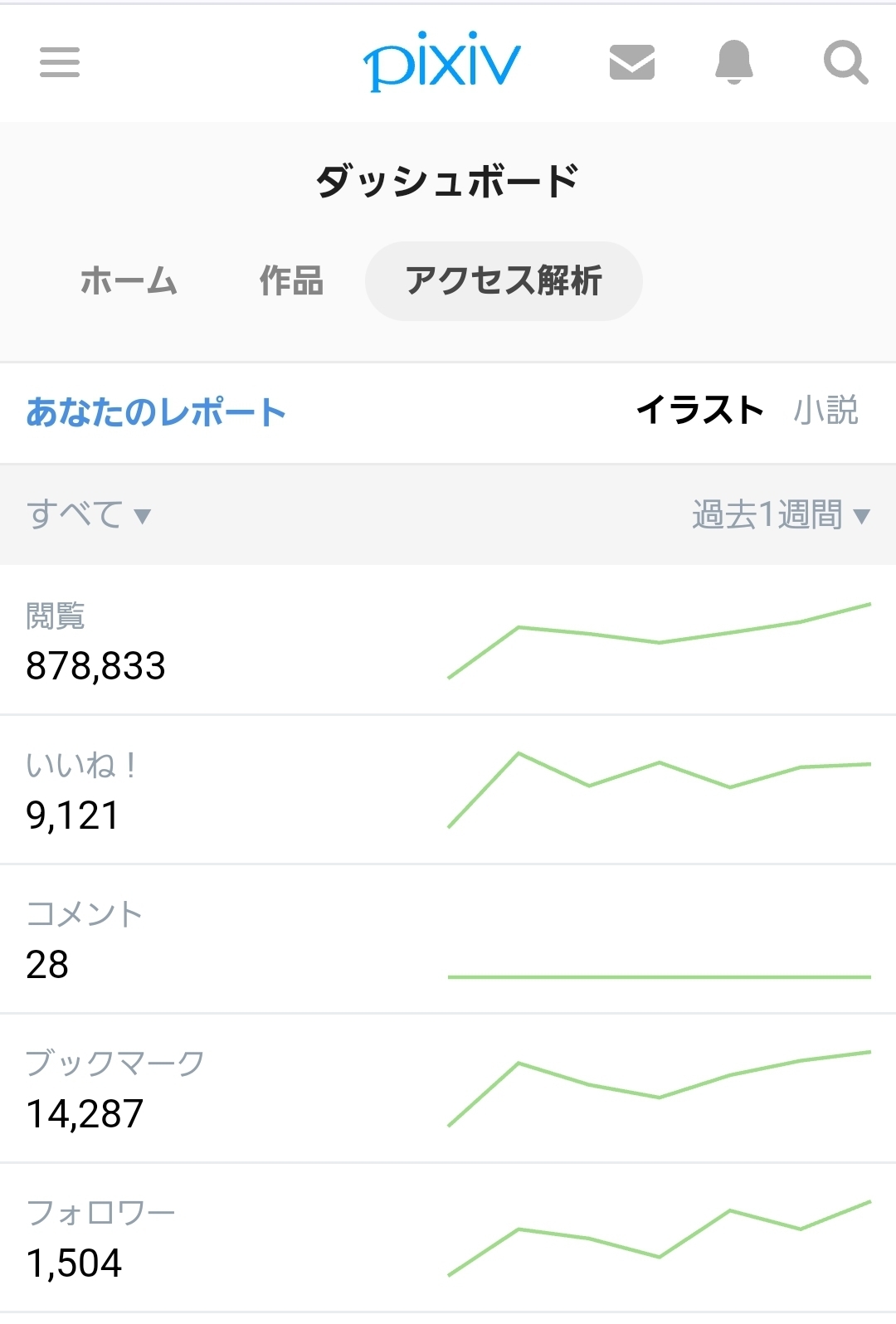Click ブックマーク count 14,287
This screenshot has width=896, height=1324.
click(85, 1114)
